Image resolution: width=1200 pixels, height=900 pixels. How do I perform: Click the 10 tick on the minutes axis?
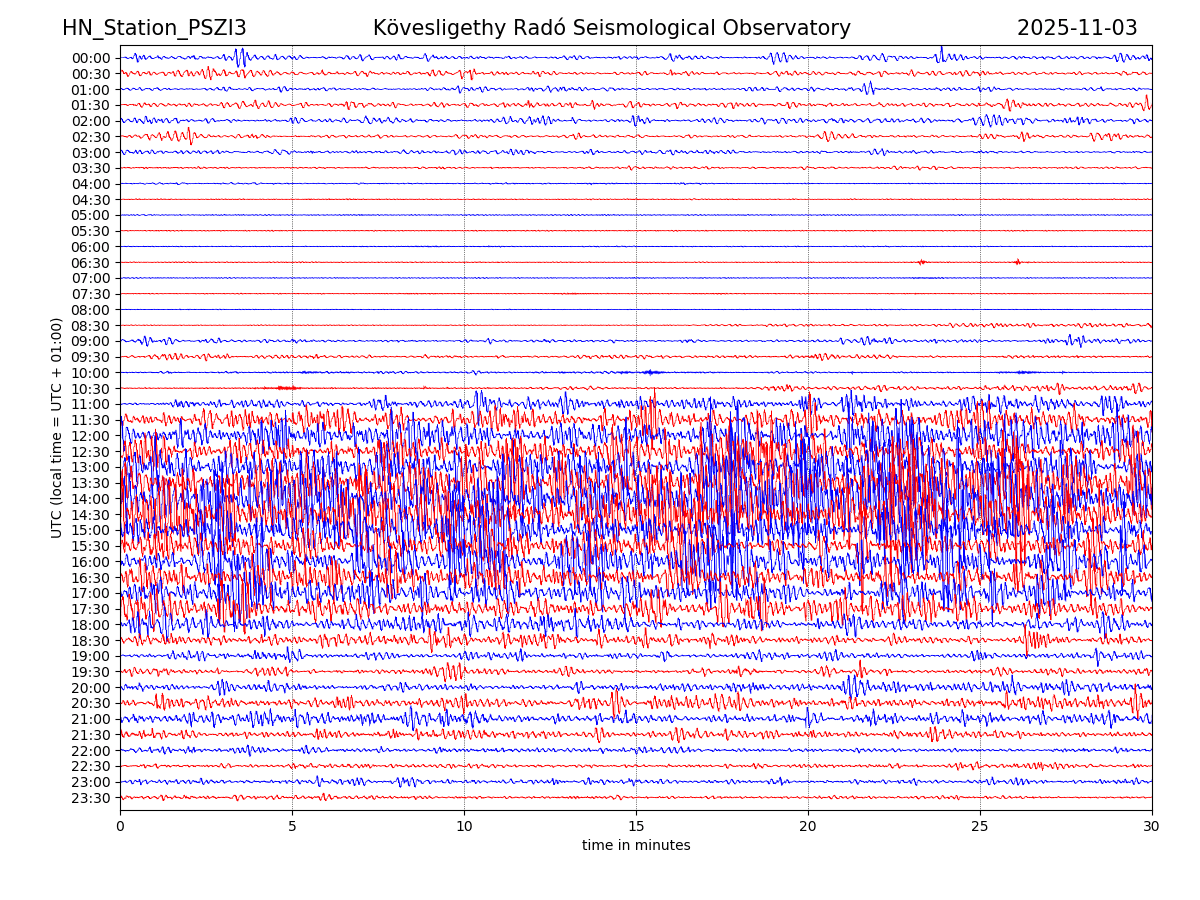point(464,827)
